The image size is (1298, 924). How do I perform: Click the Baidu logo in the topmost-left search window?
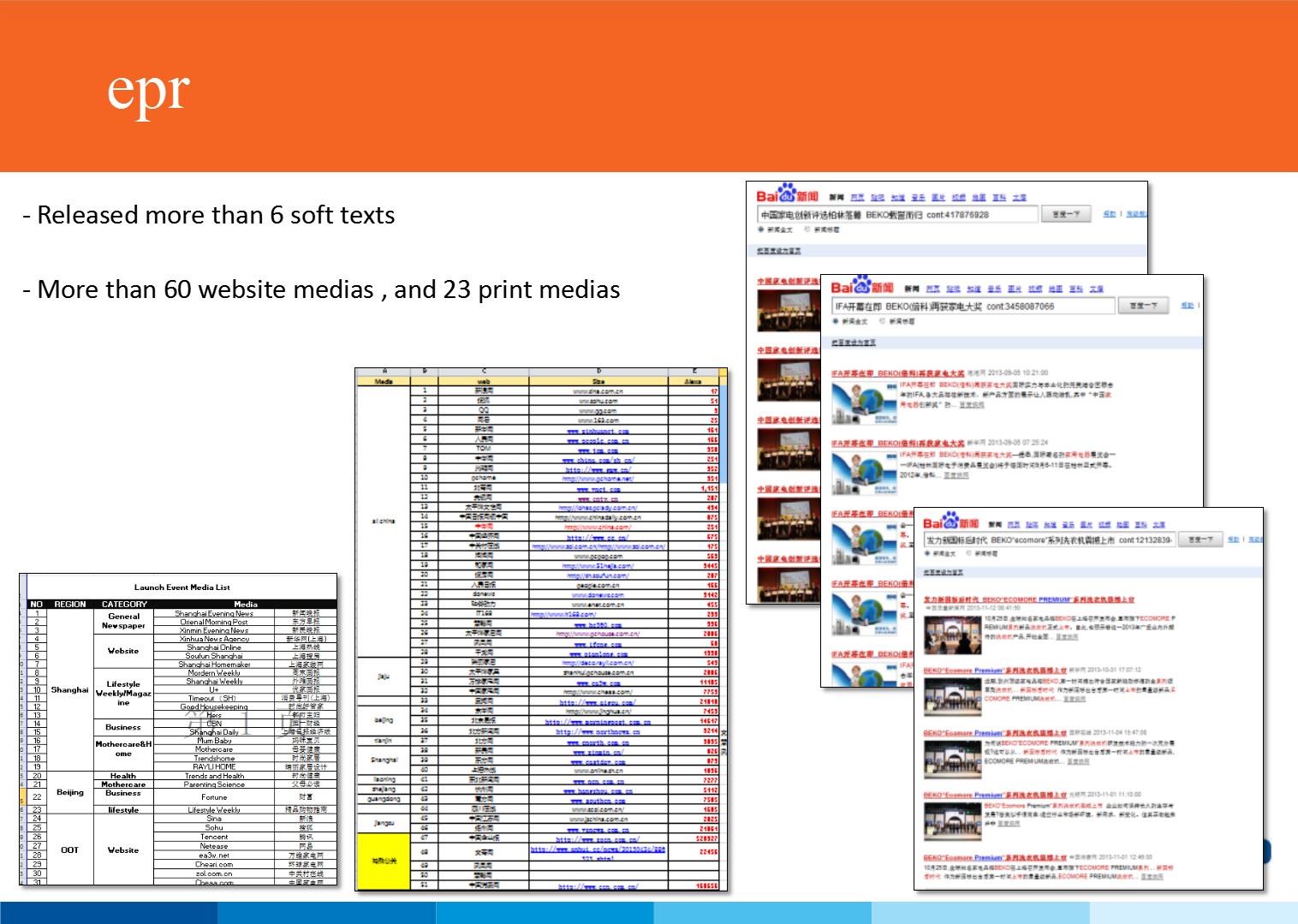pyautogui.click(x=787, y=194)
